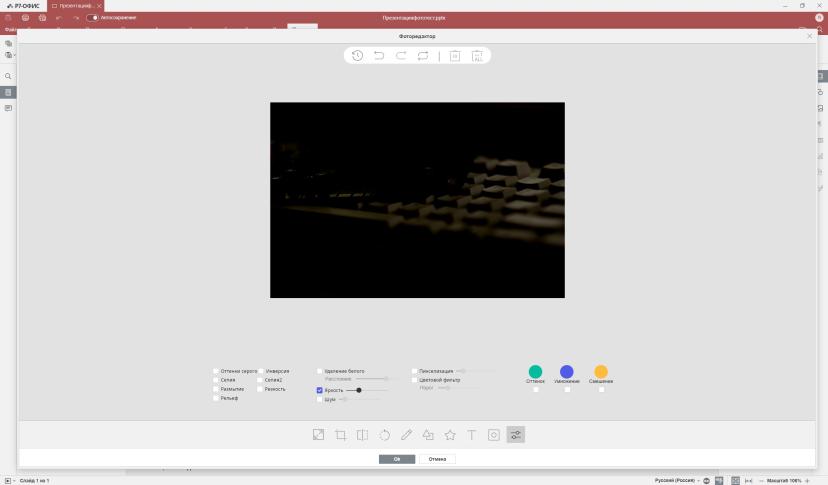
Task: Open the comments panel in left sidebar
Action: point(8,108)
